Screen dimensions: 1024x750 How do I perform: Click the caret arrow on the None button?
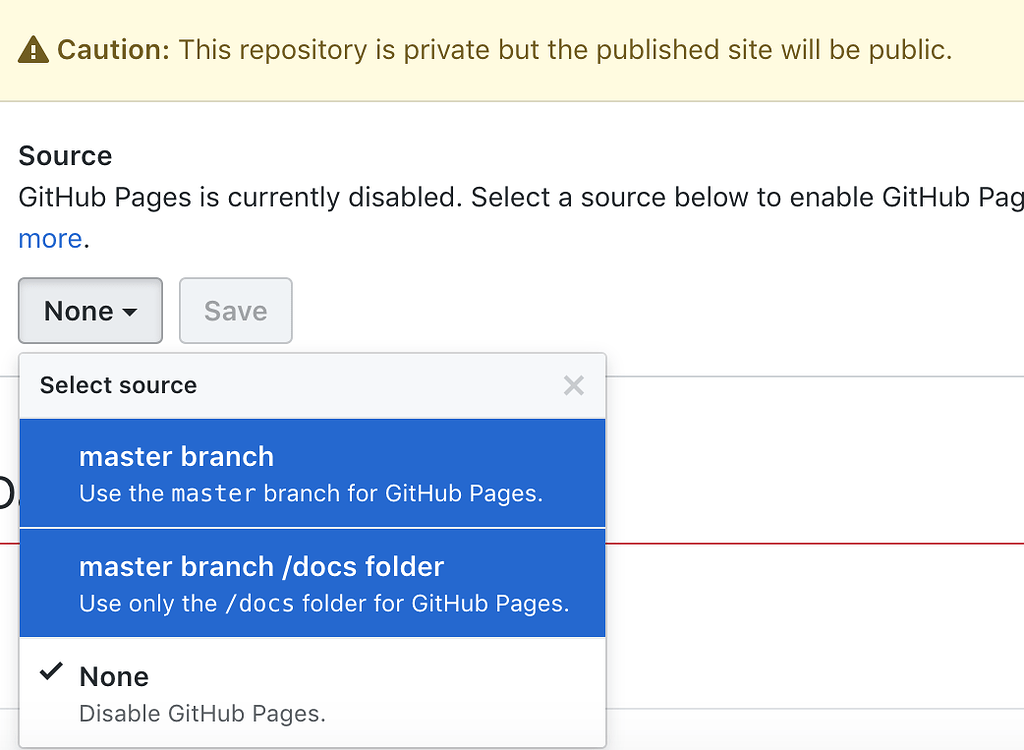coord(128,311)
